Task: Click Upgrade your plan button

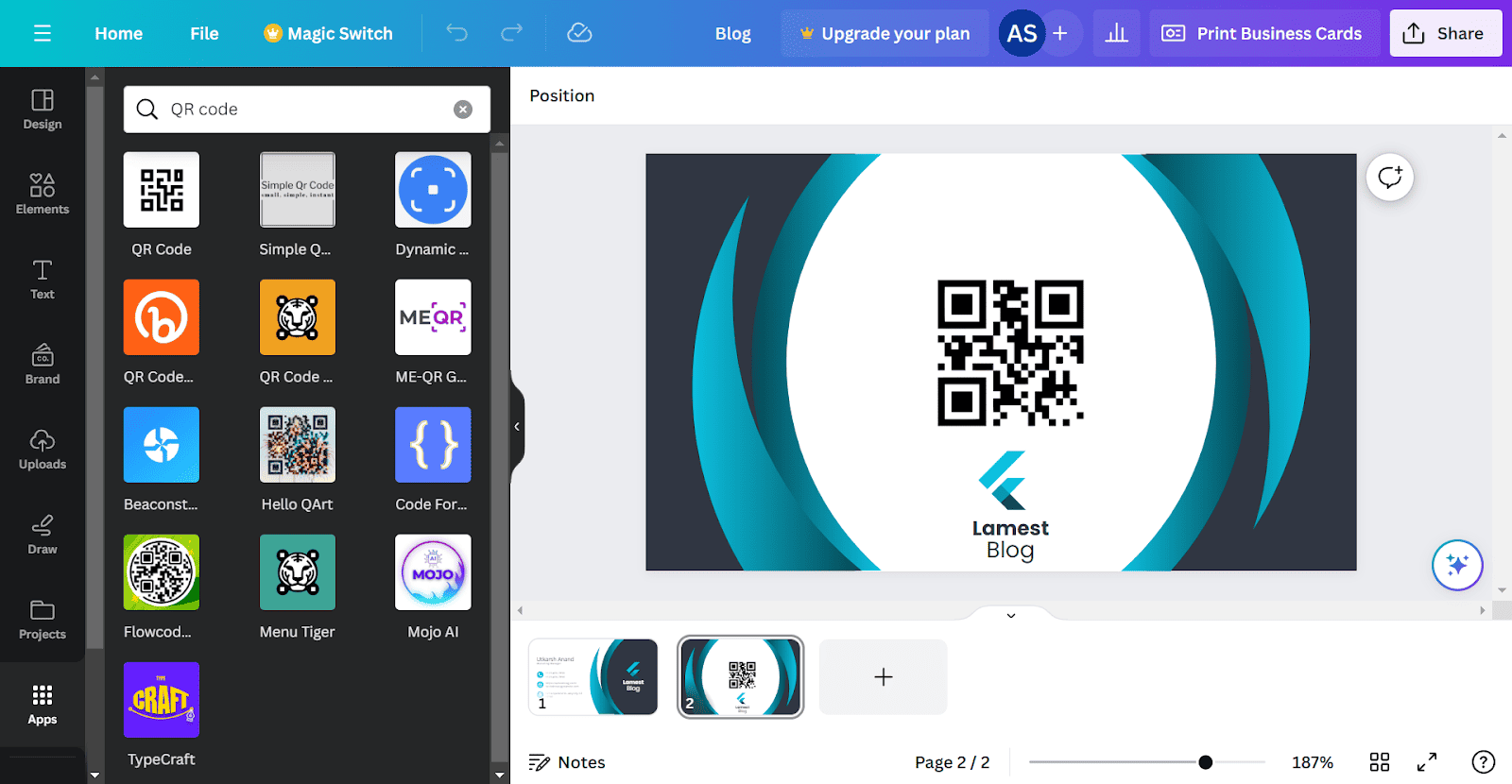Action: pos(885,33)
